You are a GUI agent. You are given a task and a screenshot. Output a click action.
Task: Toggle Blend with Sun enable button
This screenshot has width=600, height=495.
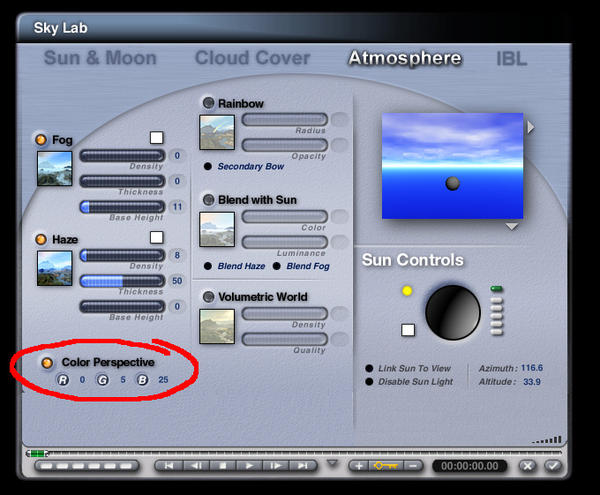(209, 200)
